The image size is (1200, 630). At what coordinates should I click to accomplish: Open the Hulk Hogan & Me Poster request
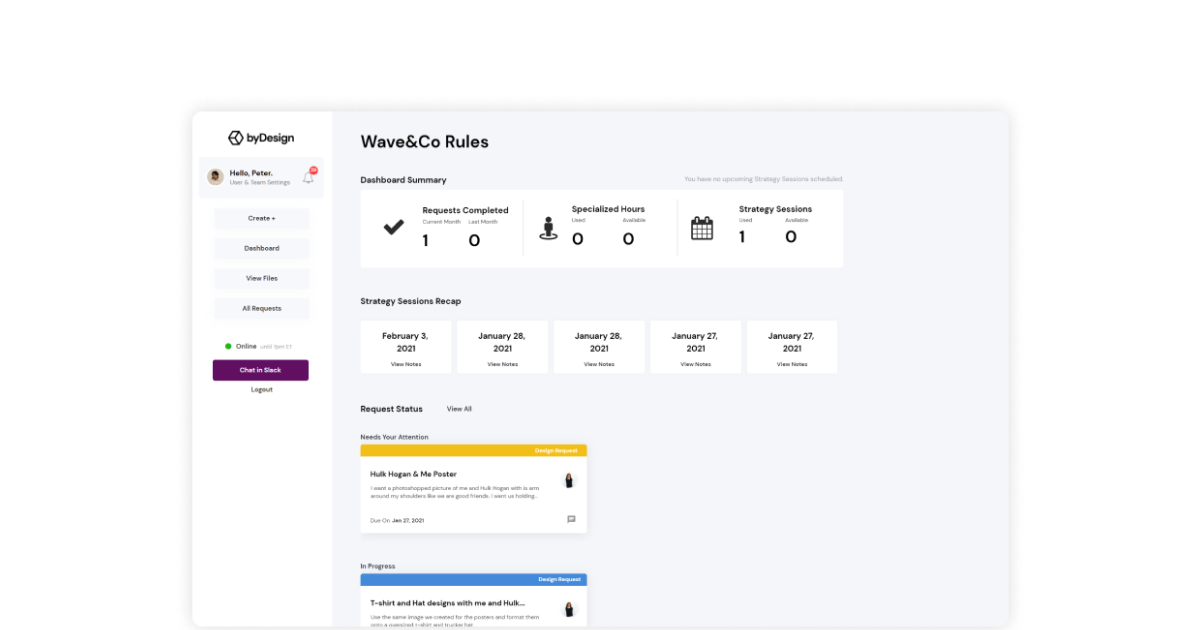[413, 474]
